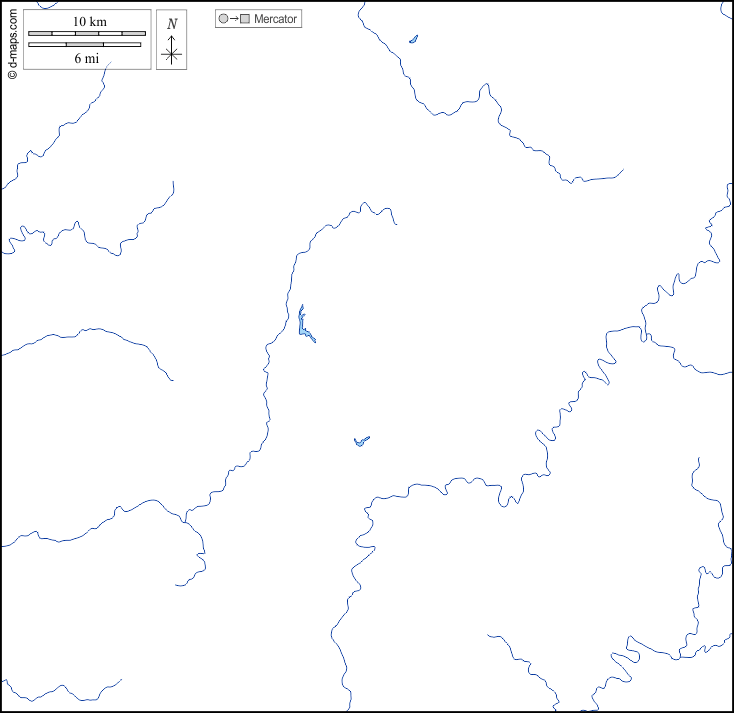Select the small lake south of center

tap(361, 441)
